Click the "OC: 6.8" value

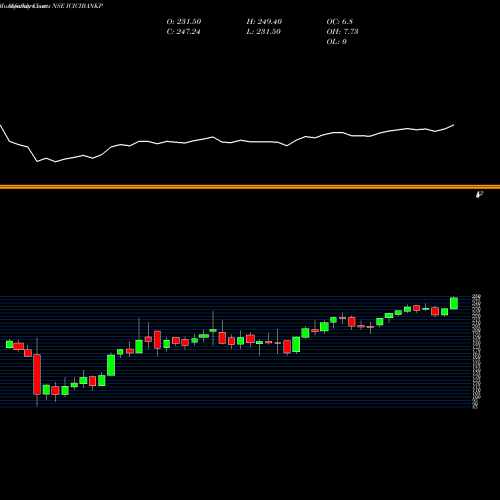coord(339,22)
